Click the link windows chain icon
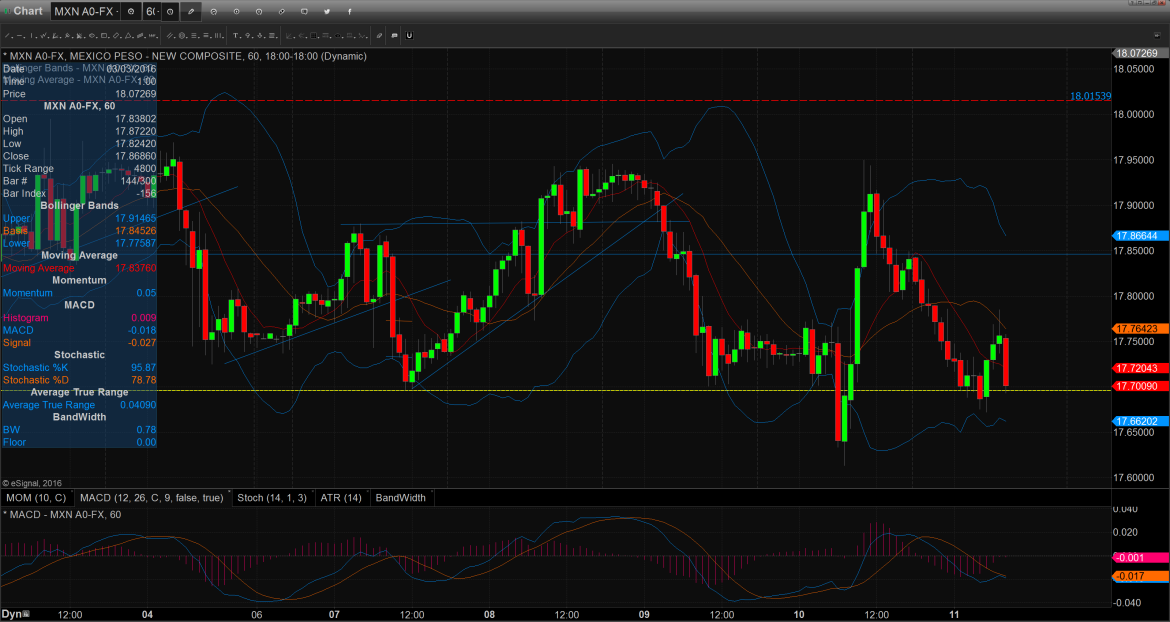This screenshot has width=1170, height=622. pyautogui.click(x=281, y=11)
